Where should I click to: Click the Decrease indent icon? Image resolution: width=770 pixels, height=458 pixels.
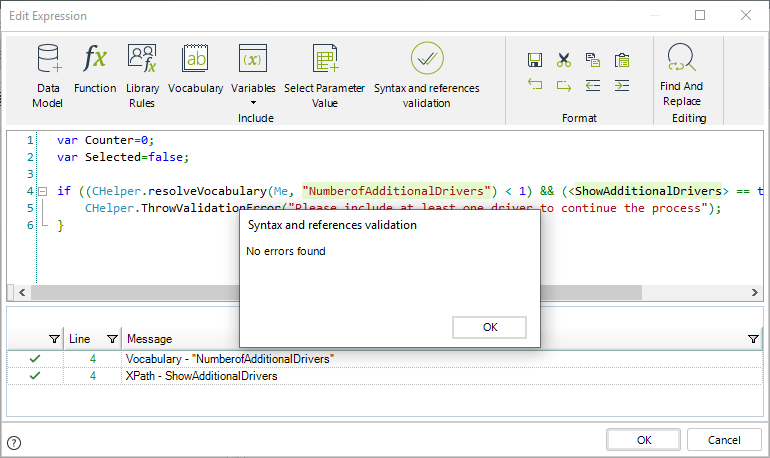coord(593,85)
